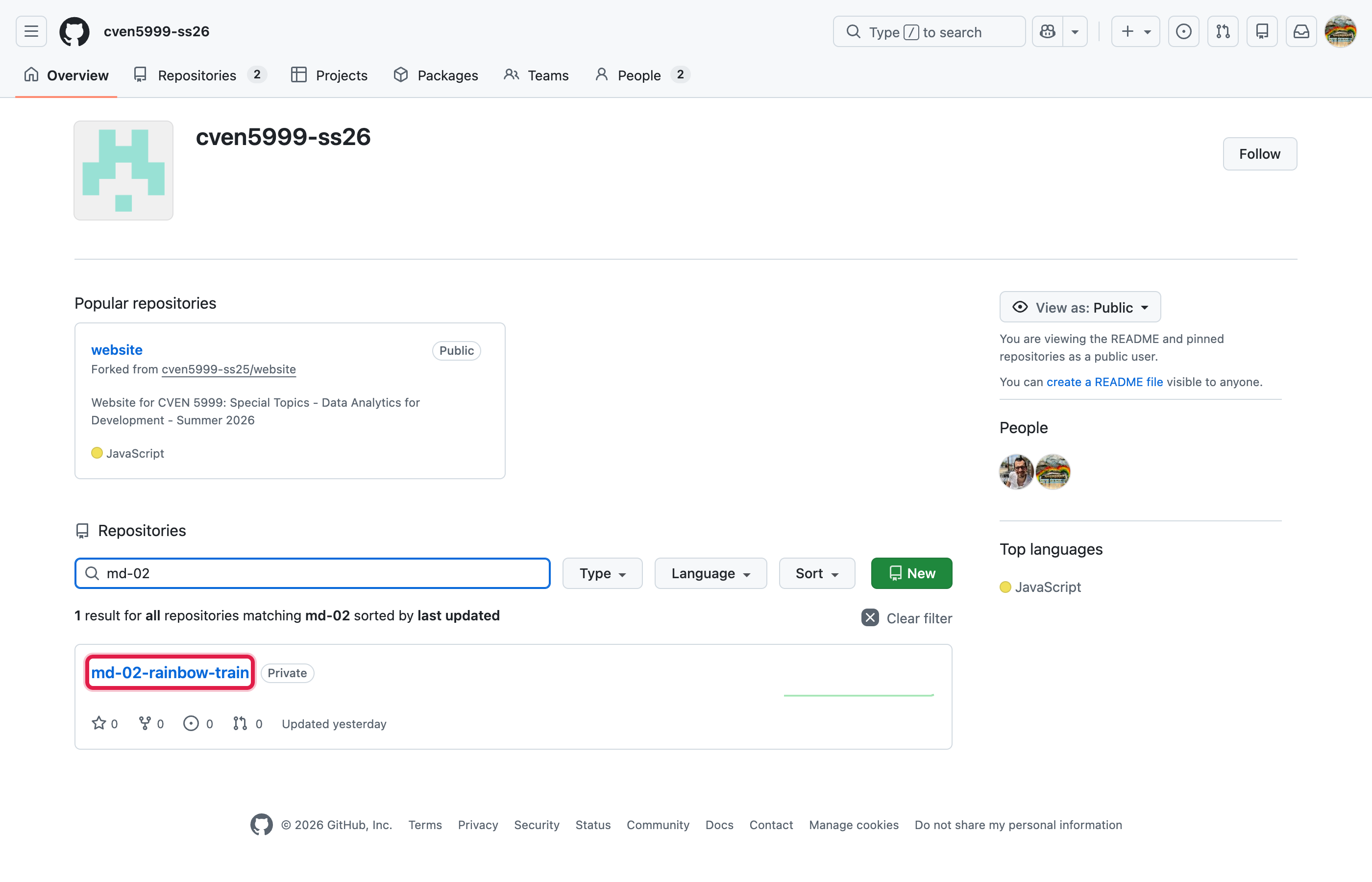Open user profile avatar menu
The image size is (1372, 882).
1341,31
